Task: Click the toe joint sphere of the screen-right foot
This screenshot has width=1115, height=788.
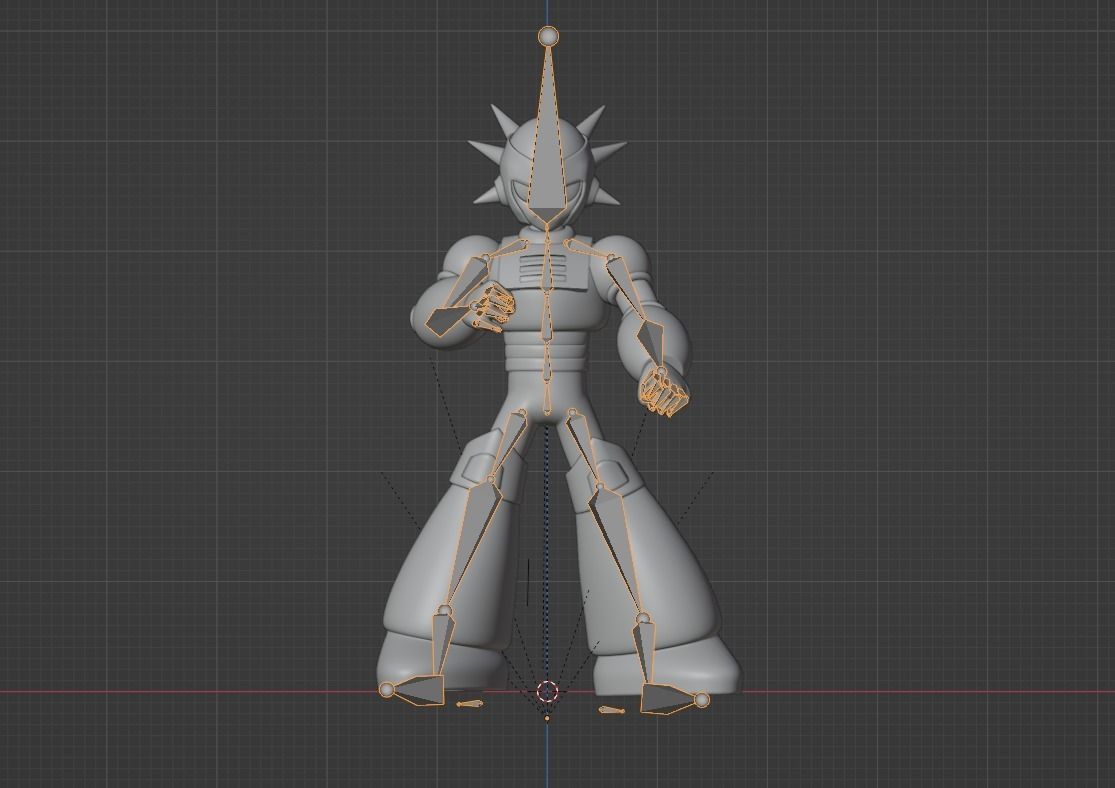Action: [702, 701]
